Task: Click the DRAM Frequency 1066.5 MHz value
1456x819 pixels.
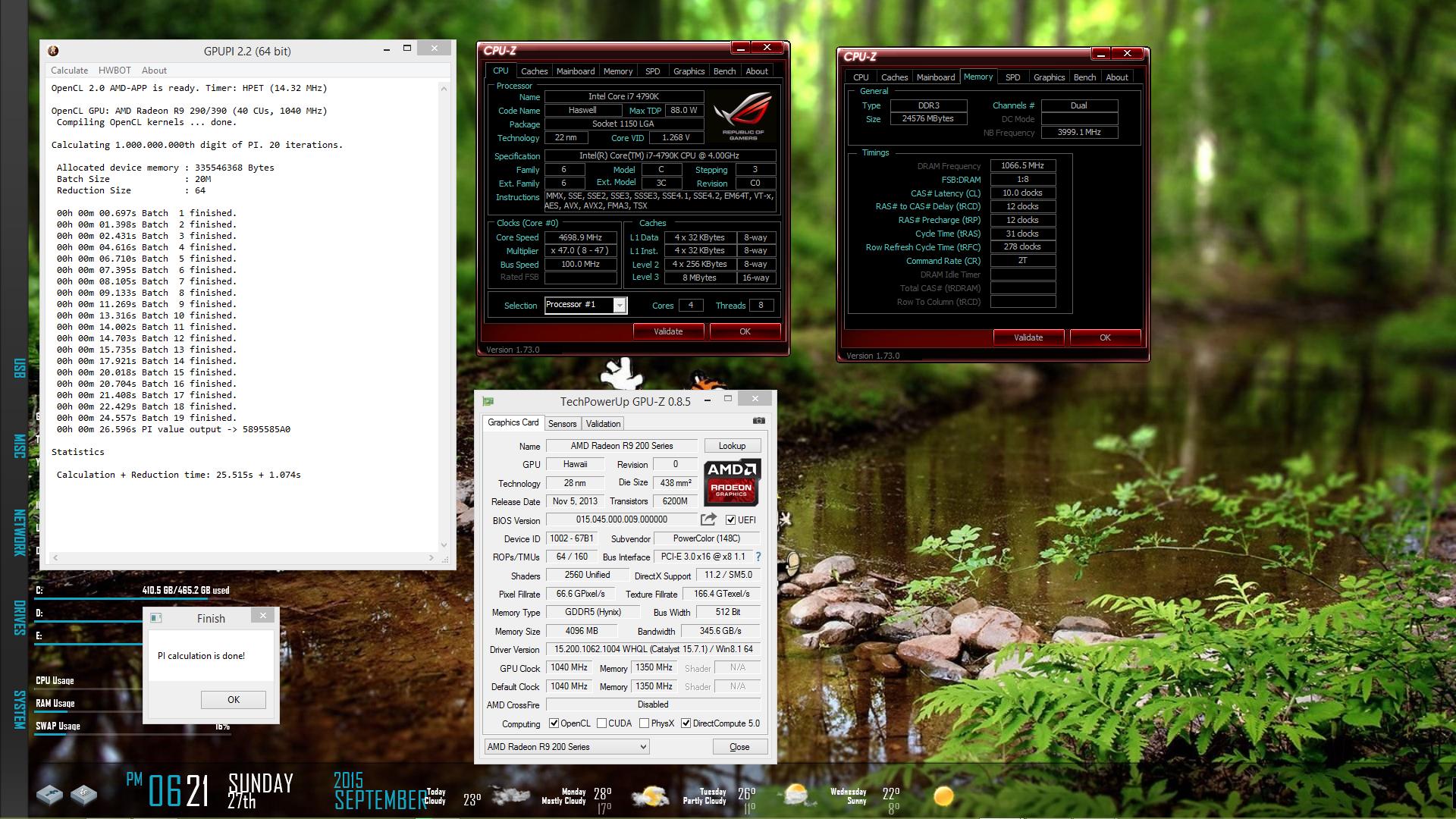Action: (1022, 165)
